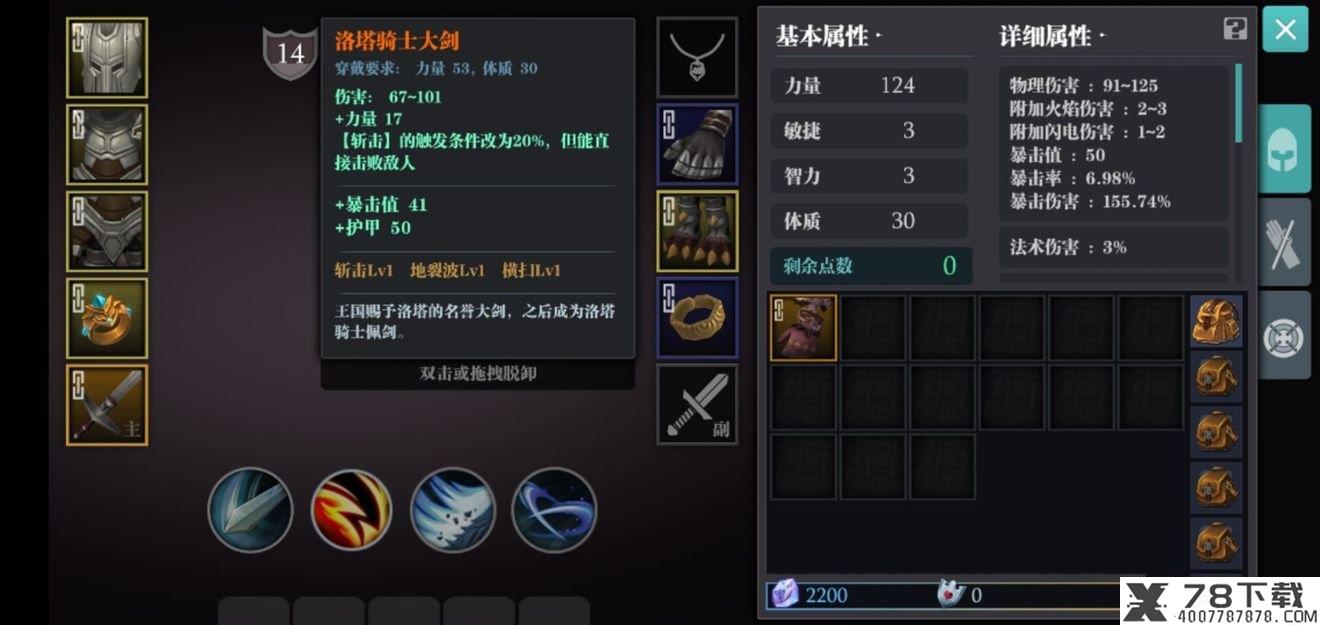Switch to the helmet equipment tab
Screen dimensions: 1320x625
(x=1284, y=149)
